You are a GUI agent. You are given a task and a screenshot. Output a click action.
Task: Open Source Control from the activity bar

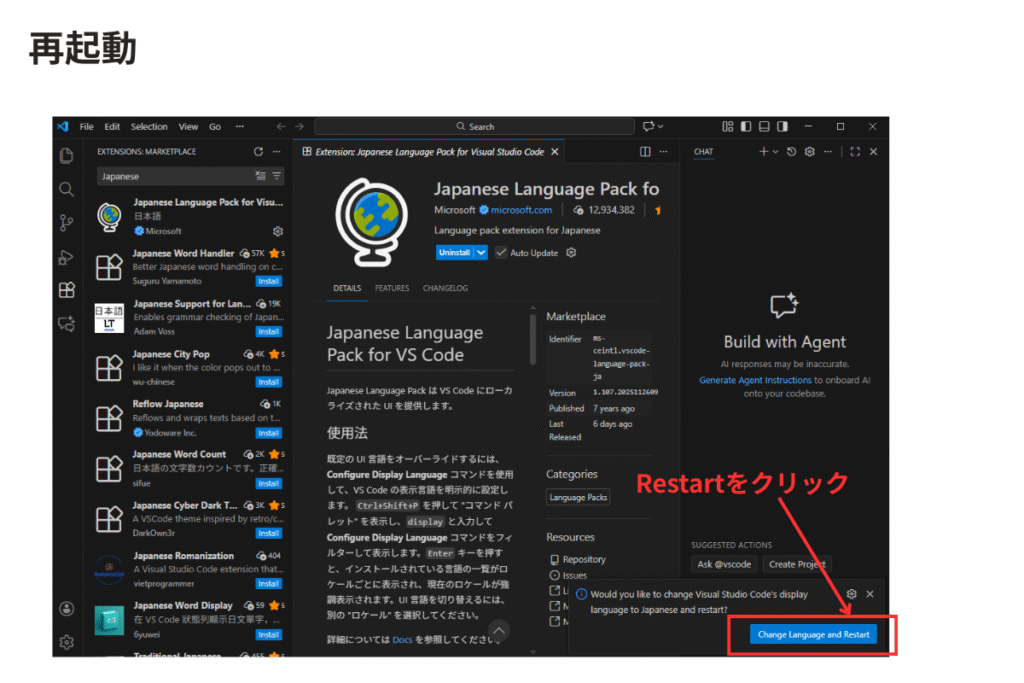click(x=67, y=222)
